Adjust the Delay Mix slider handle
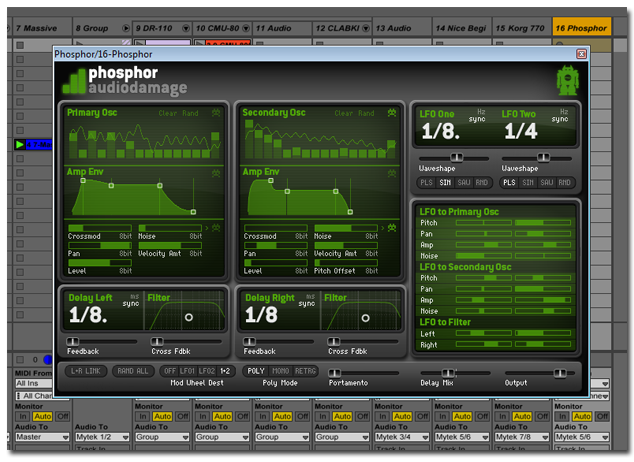The height and width of the screenshot is (462, 634). (448, 373)
